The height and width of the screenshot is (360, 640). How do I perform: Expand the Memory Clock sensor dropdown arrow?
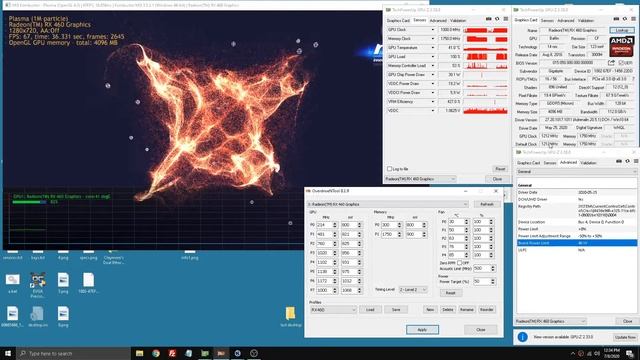click(433, 39)
